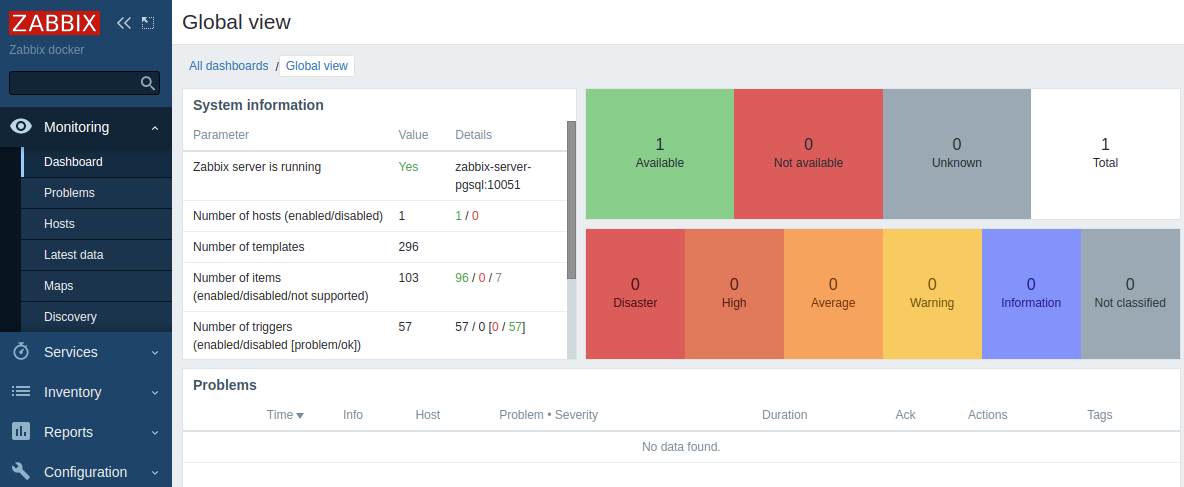Click the Tags column header
The height and width of the screenshot is (487, 1184).
[x=1099, y=415]
